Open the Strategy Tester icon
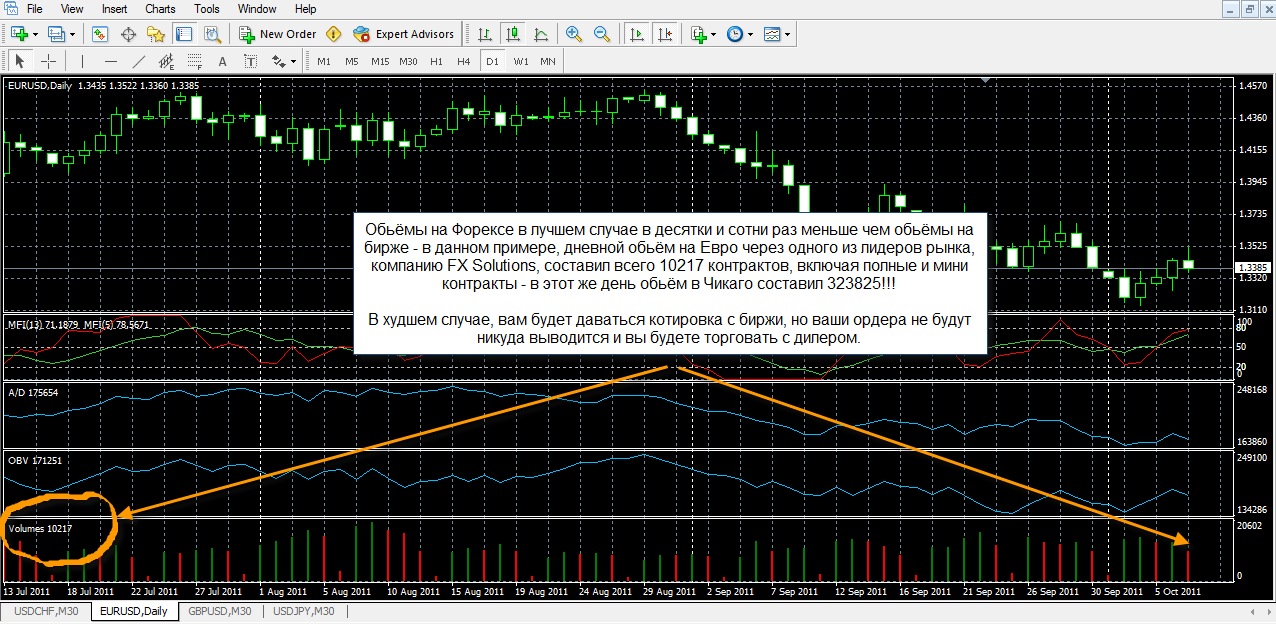 [212, 34]
